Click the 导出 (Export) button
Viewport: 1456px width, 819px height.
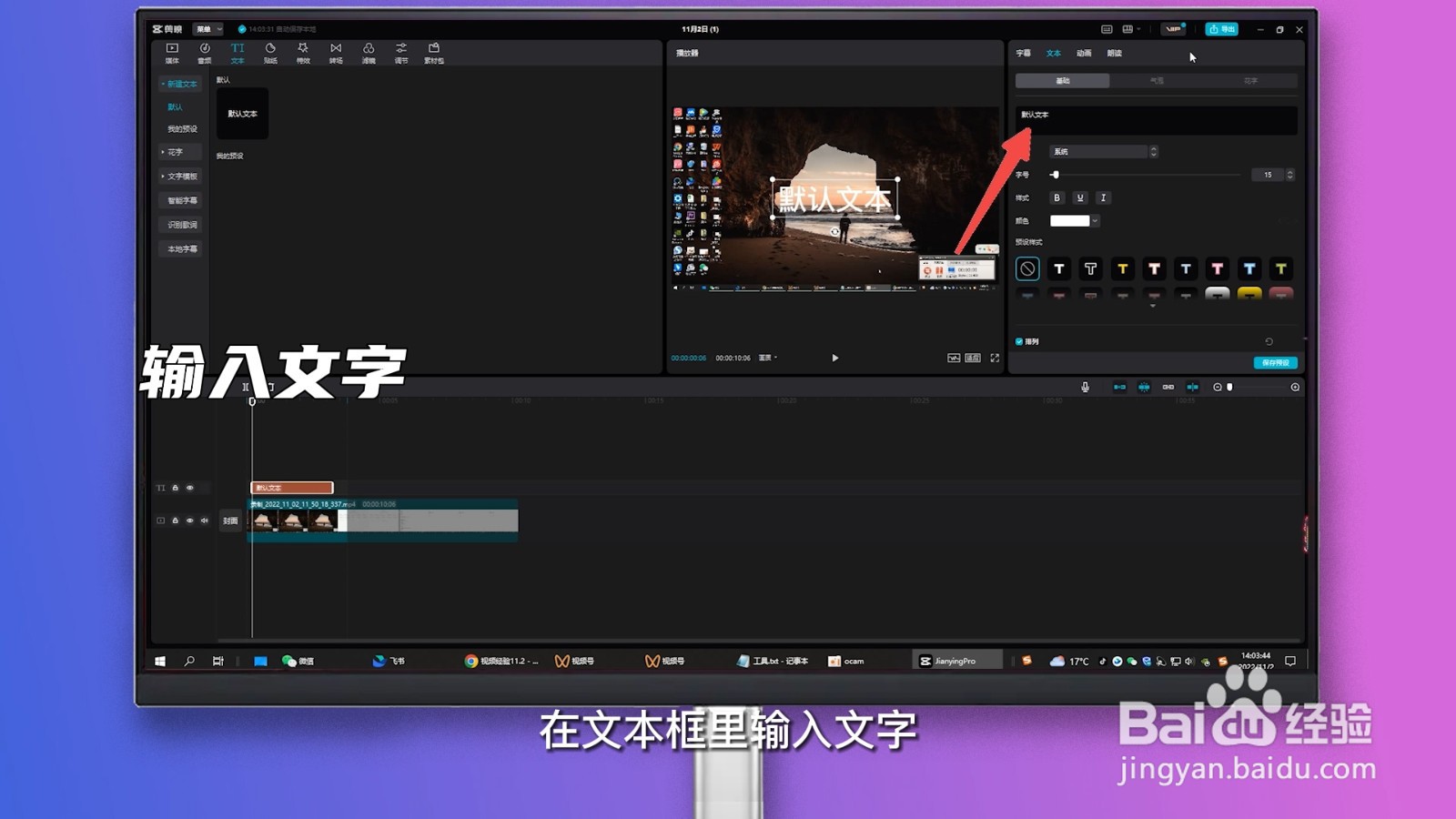pos(1221,29)
